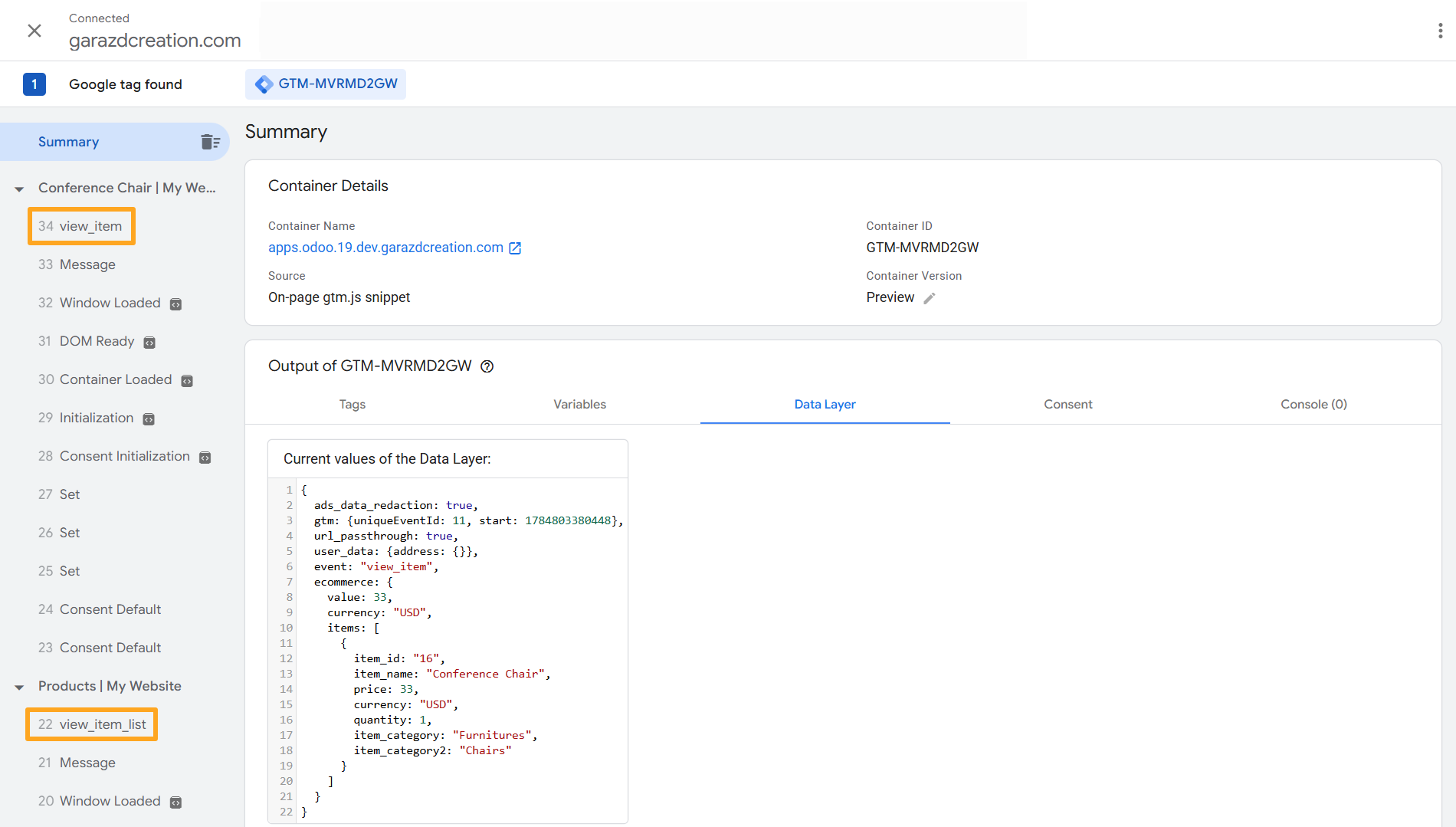This screenshot has width=1456, height=827.
Task: Click the ads_data_redaction: true code line
Action: pyautogui.click(x=396, y=505)
